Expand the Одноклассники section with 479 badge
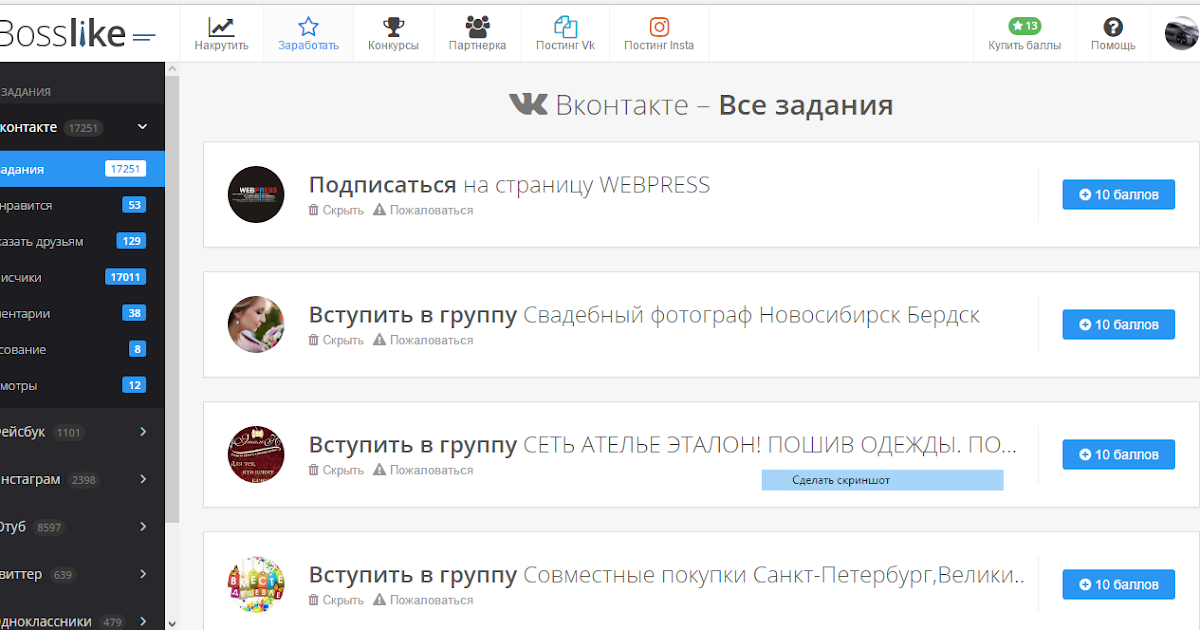 (82, 621)
